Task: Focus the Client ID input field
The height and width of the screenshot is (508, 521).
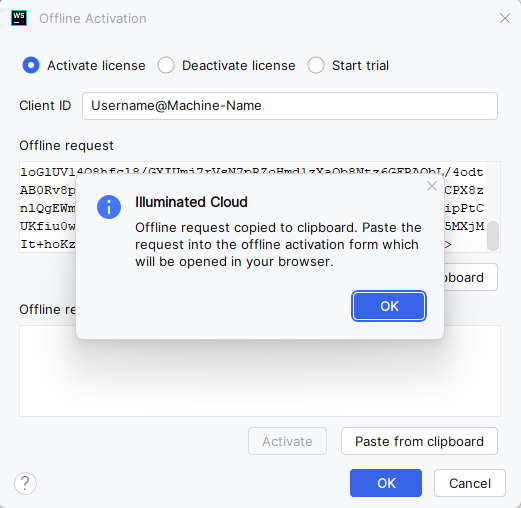Action: [290, 106]
